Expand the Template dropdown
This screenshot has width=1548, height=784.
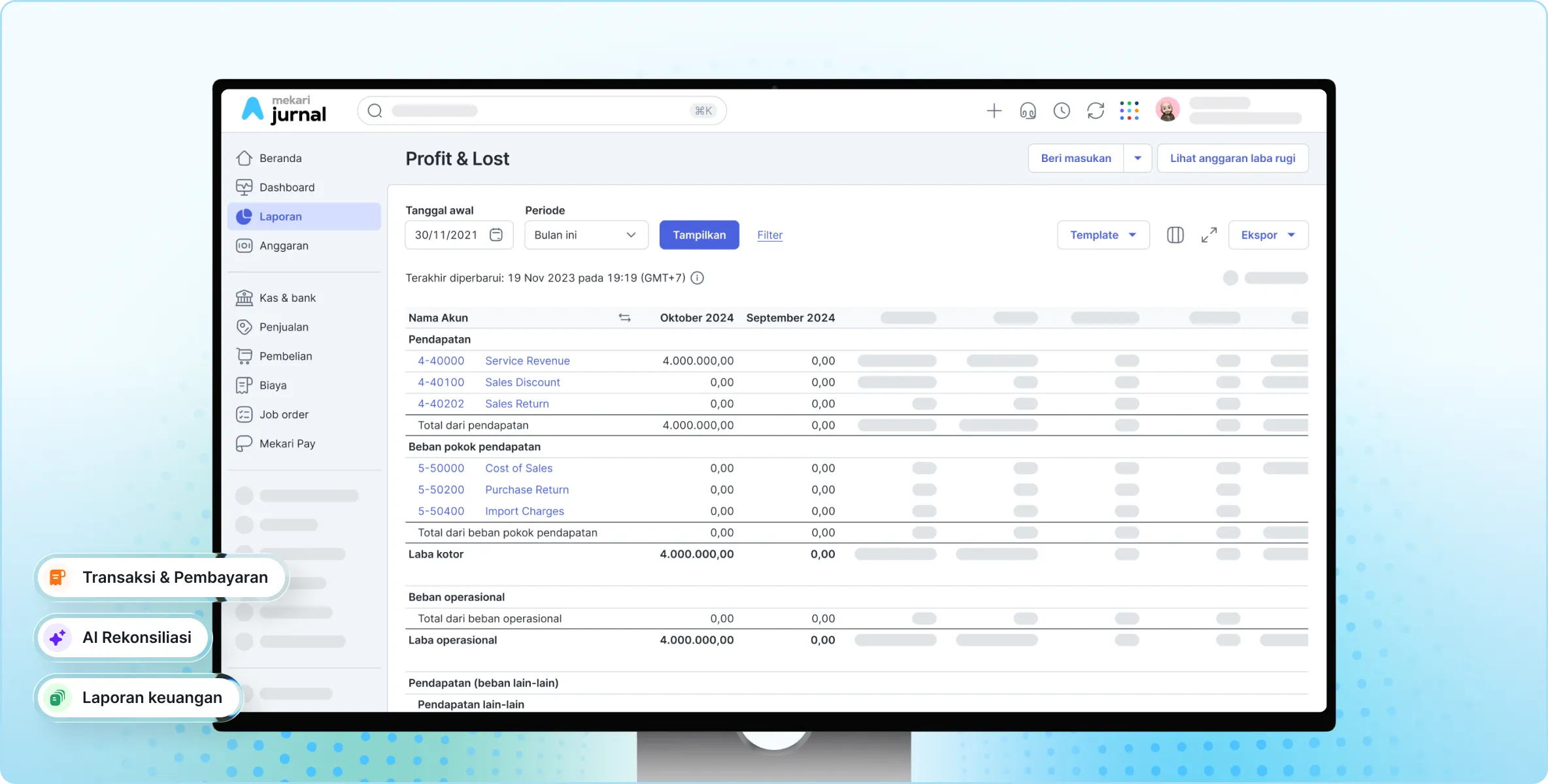(x=1103, y=235)
